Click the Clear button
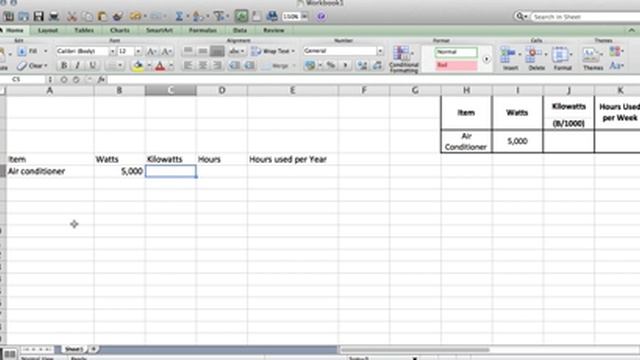This screenshot has width=640, height=360. tap(33, 66)
